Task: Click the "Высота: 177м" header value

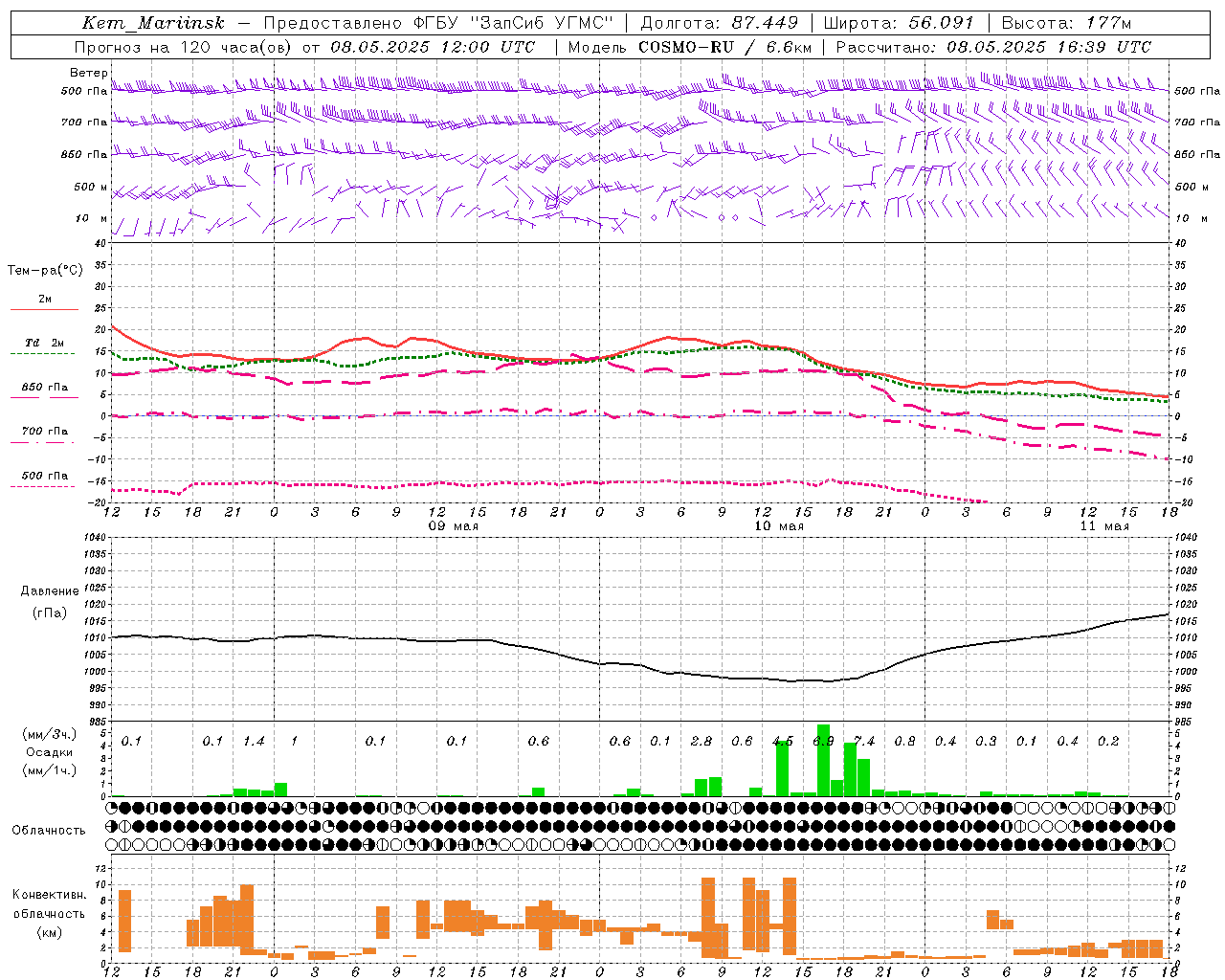Action: [1066, 23]
